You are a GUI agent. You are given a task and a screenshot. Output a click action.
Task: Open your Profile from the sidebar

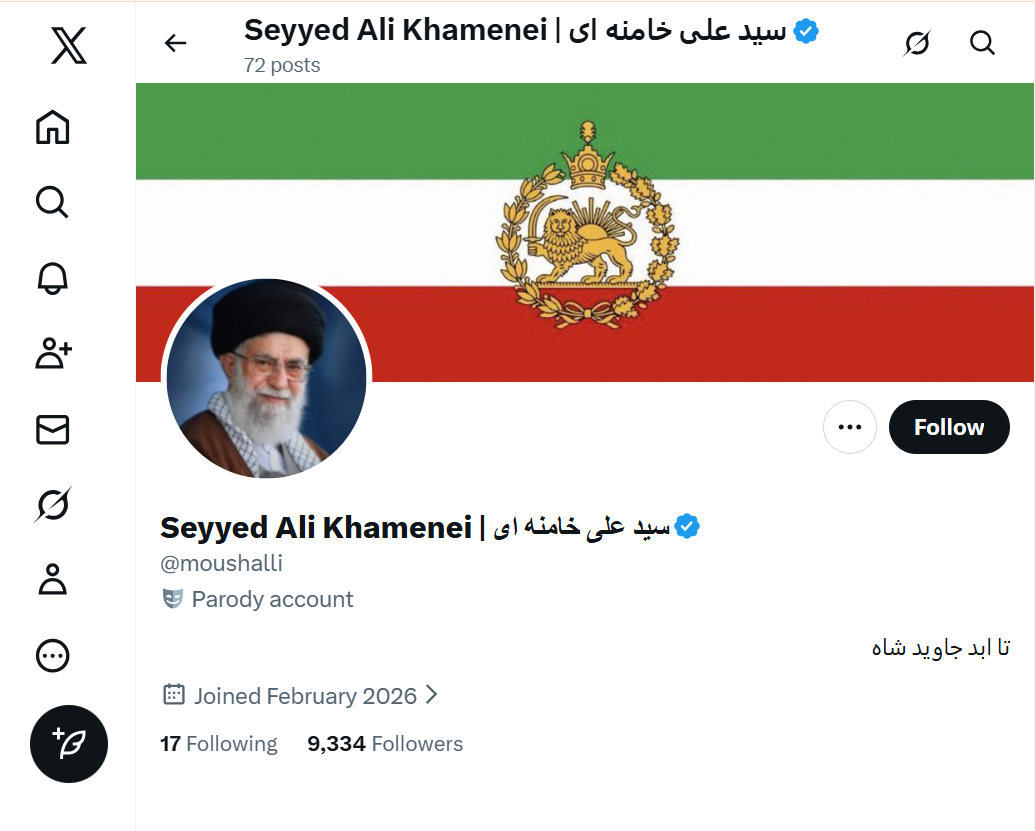coord(51,580)
